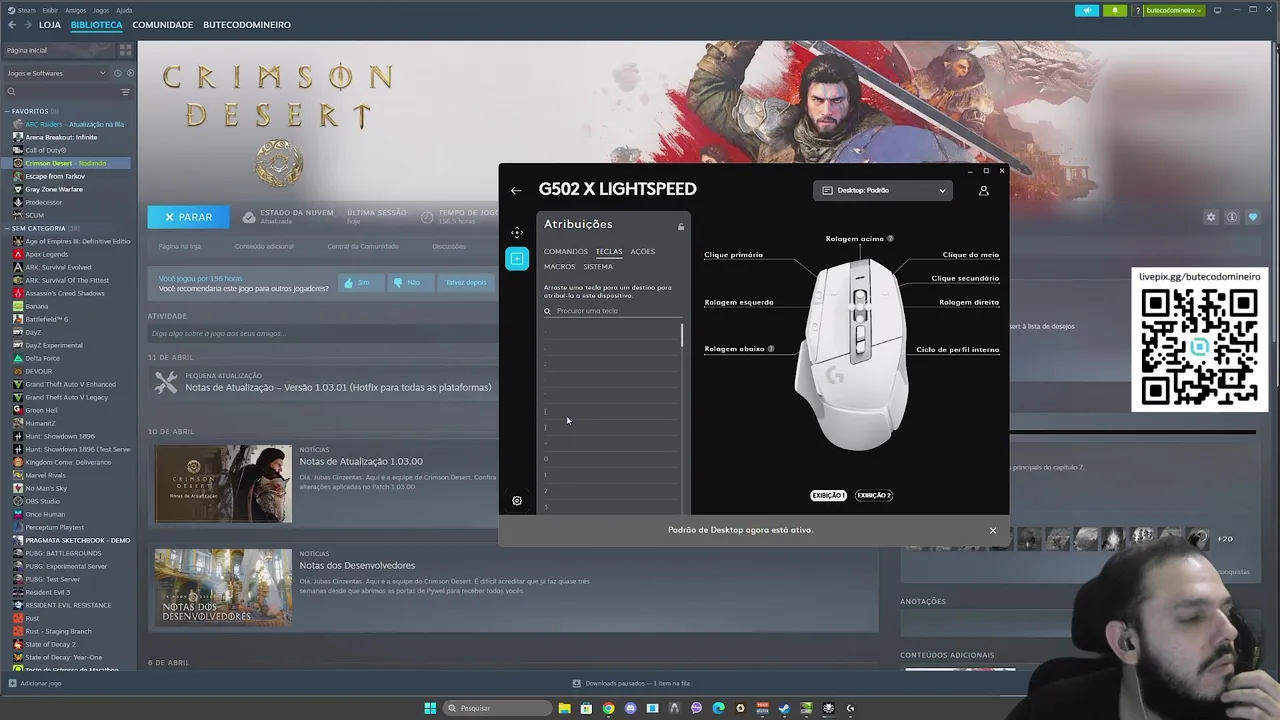Go back in Steam navigation
1280x720 pixels.
(x=12, y=25)
